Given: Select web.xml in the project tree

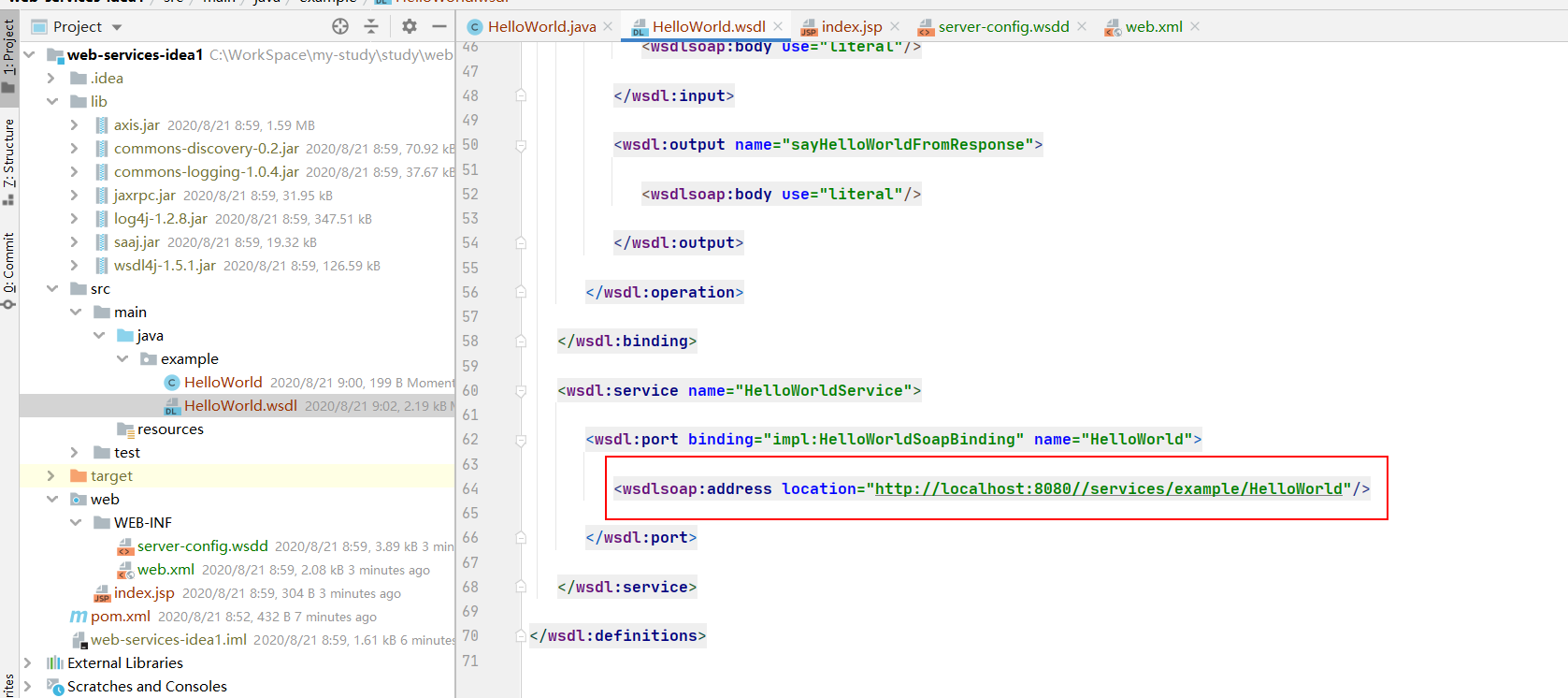Looking at the screenshot, I should click(x=165, y=569).
